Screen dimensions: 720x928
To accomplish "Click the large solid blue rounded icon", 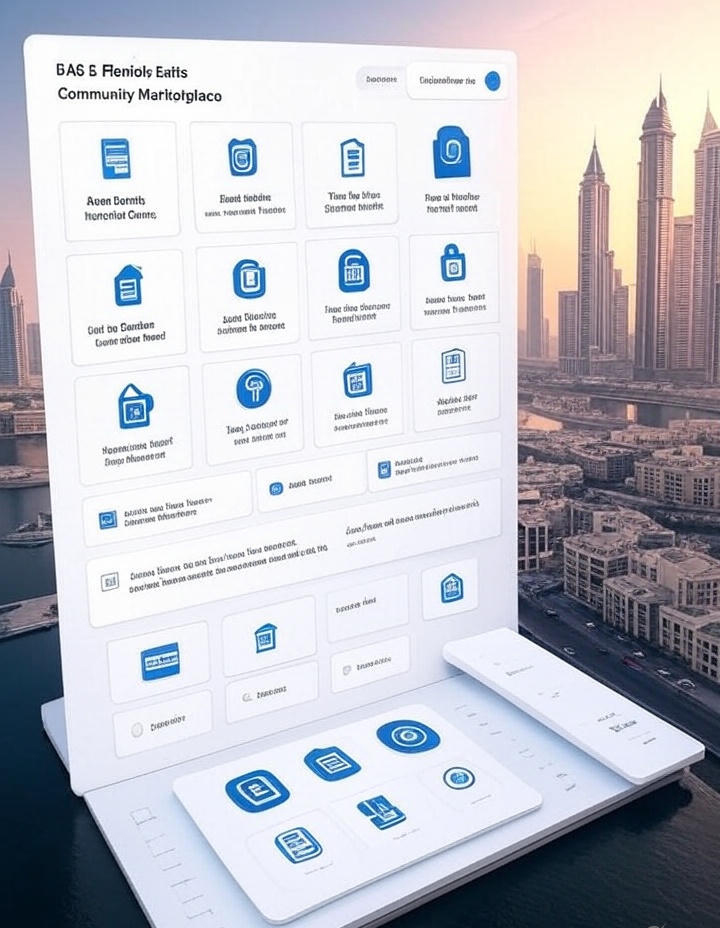I will point(451,152).
